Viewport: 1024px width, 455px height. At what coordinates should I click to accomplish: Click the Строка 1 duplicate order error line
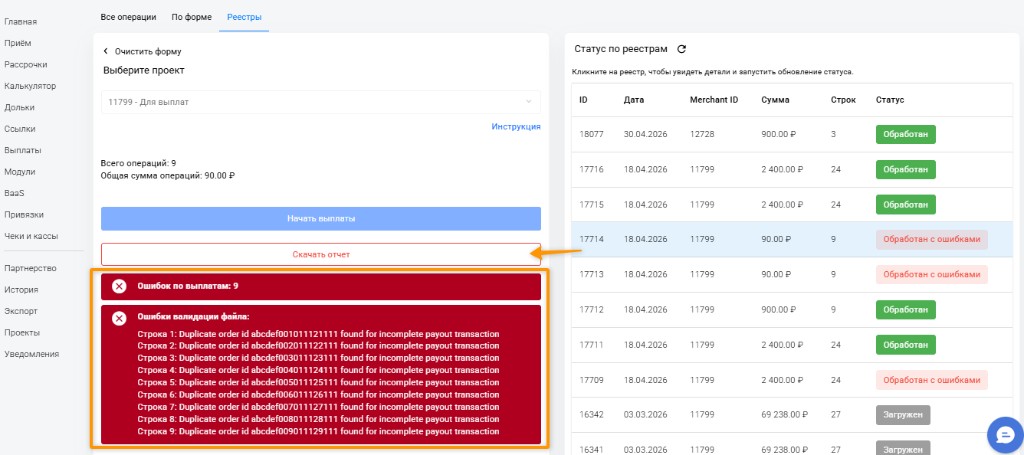click(x=318, y=334)
